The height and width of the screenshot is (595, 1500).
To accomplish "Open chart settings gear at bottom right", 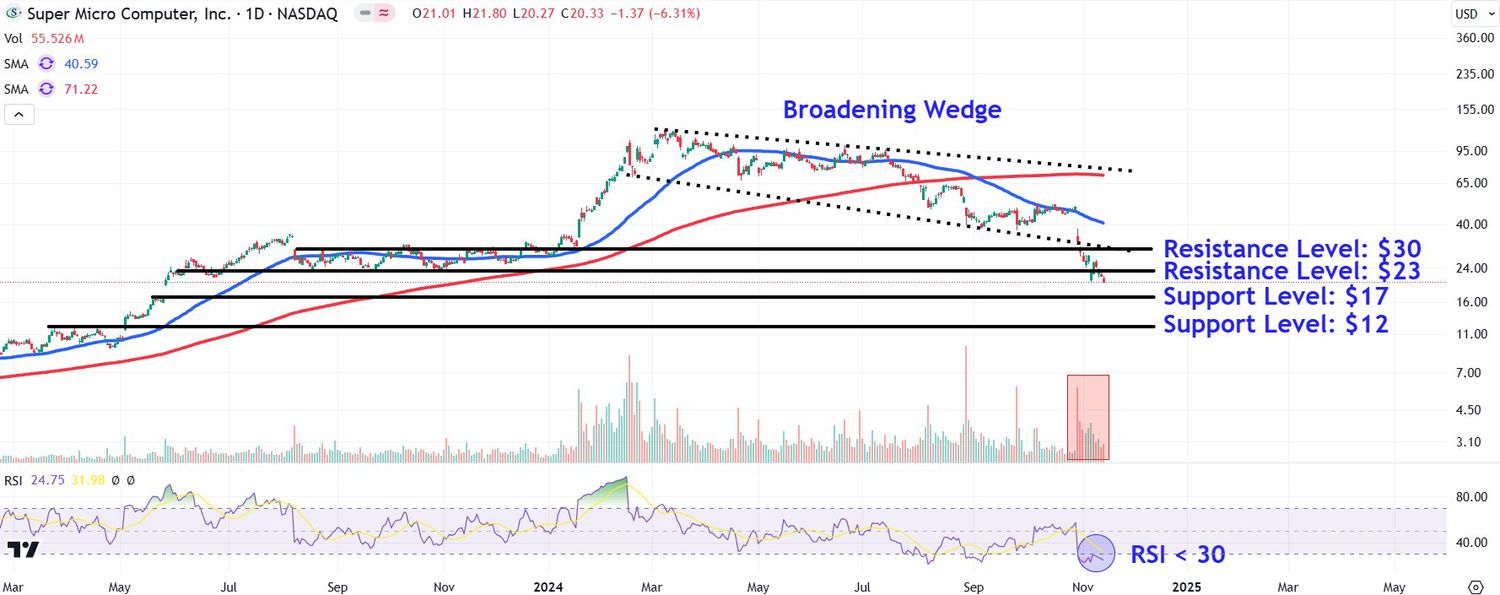I will point(1476,586).
